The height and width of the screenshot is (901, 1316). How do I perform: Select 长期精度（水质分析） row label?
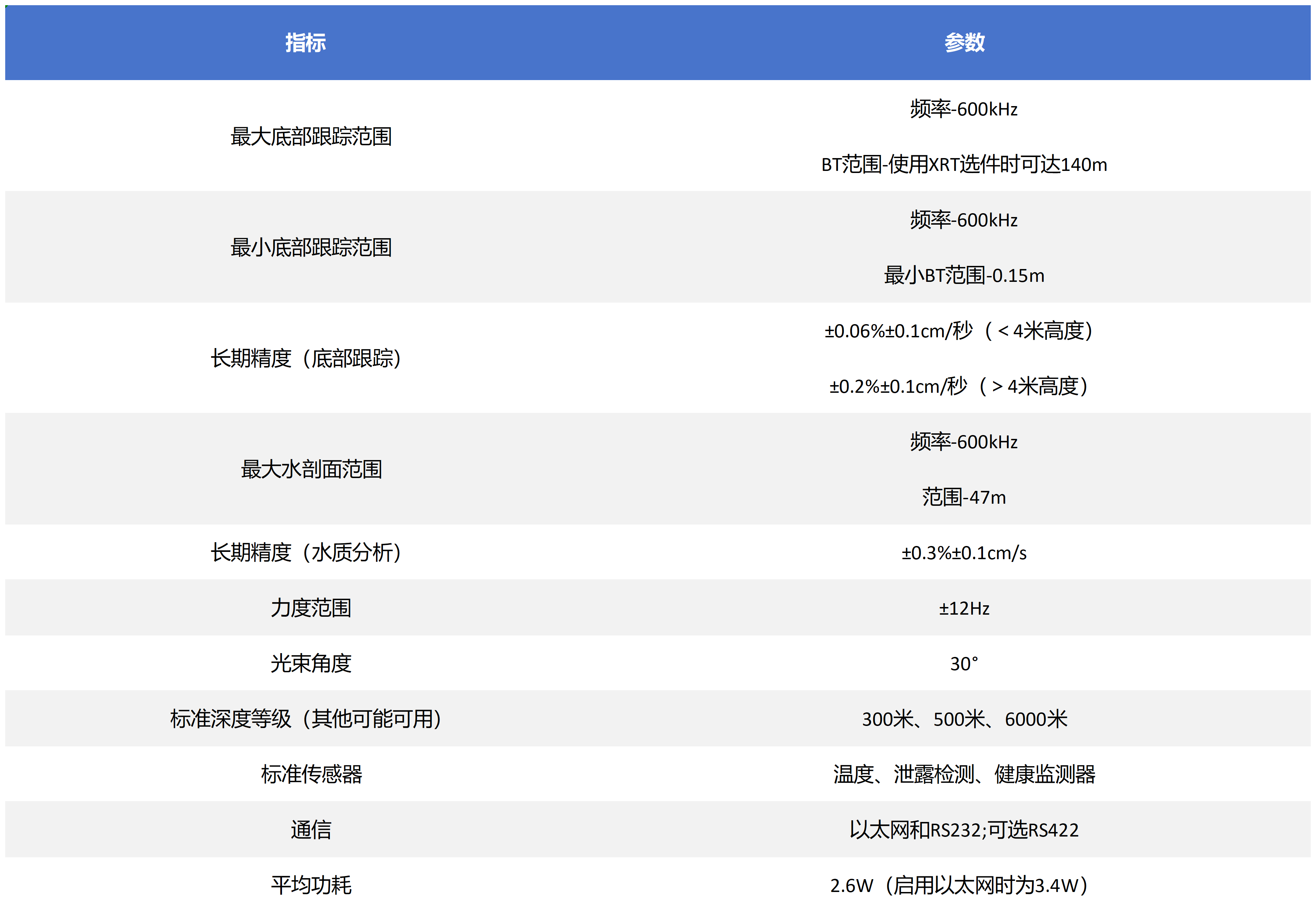click(306, 552)
